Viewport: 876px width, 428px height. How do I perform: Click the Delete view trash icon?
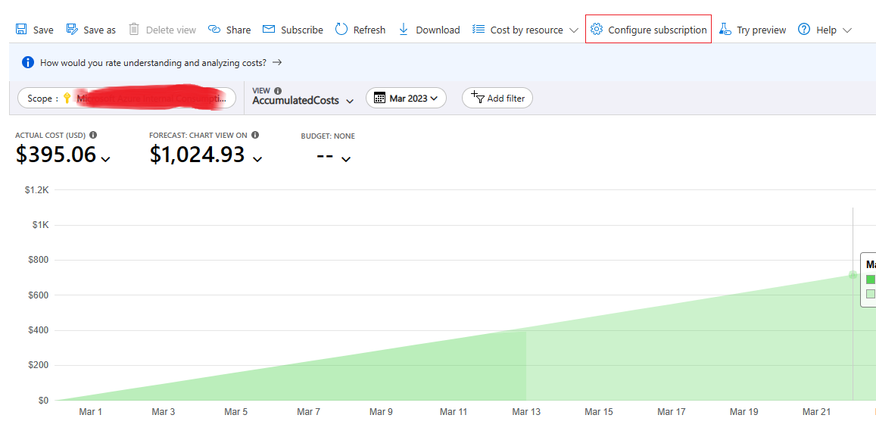134,29
